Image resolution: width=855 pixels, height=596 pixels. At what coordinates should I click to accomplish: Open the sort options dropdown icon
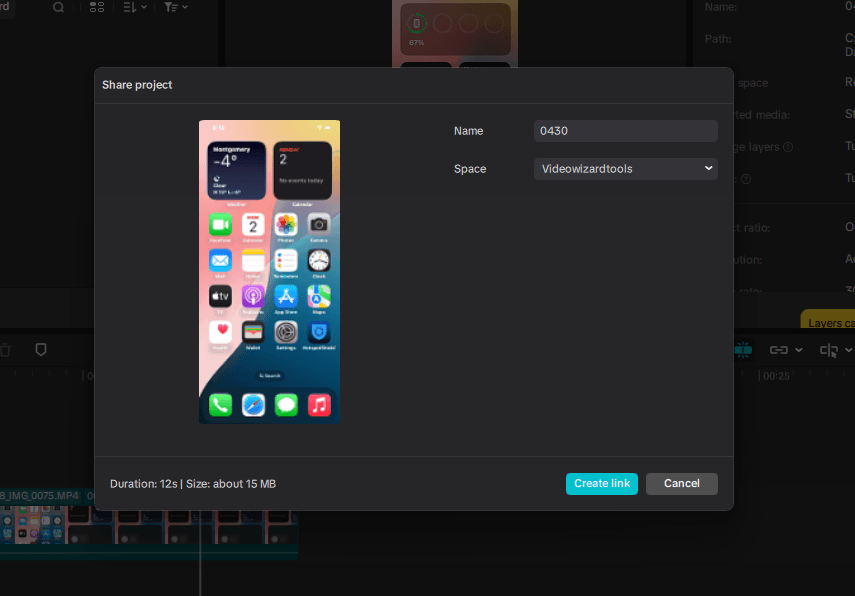coord(135,7)
